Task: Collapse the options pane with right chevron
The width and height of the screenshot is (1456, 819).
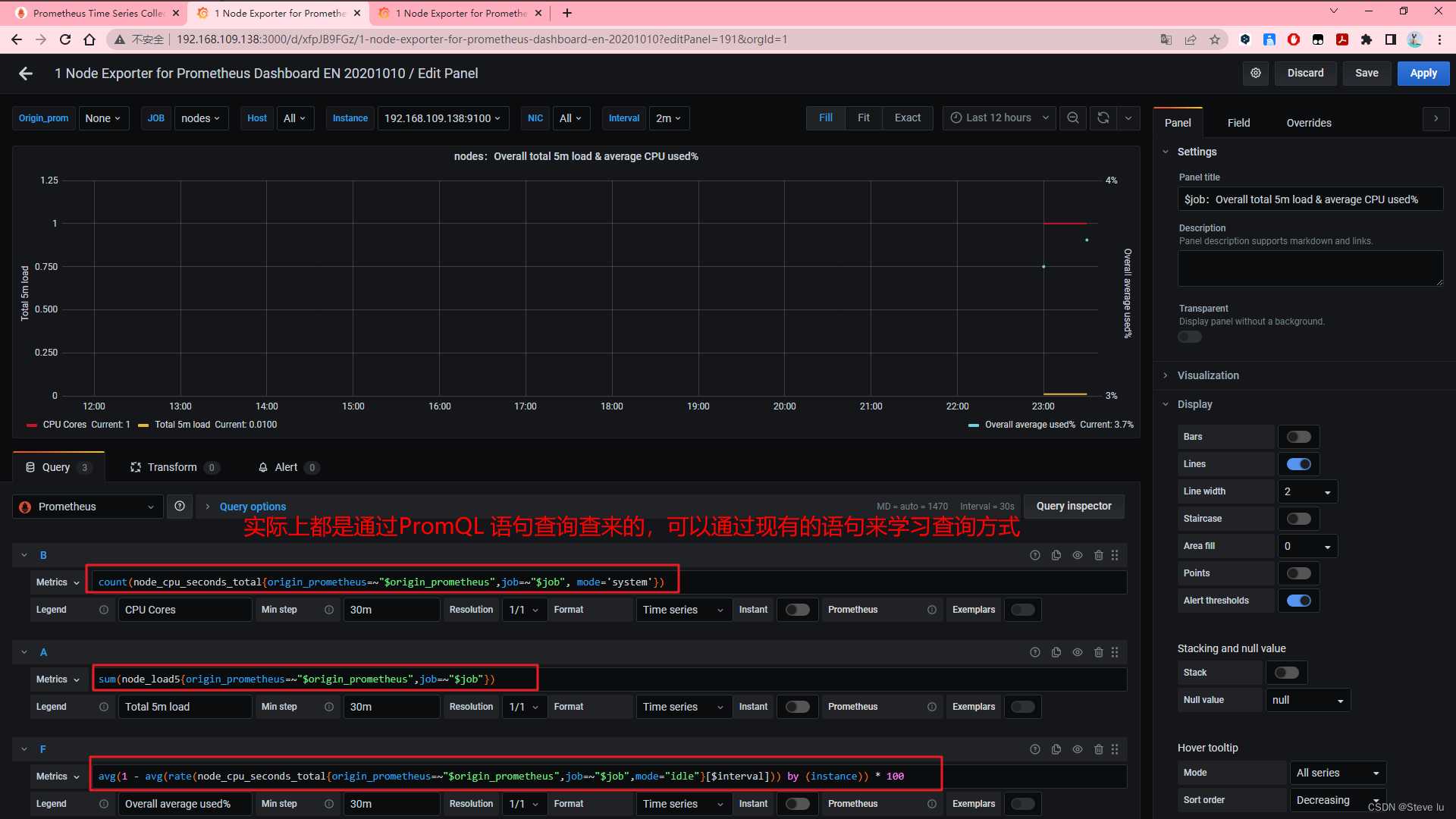Action: pos(1436,119)
